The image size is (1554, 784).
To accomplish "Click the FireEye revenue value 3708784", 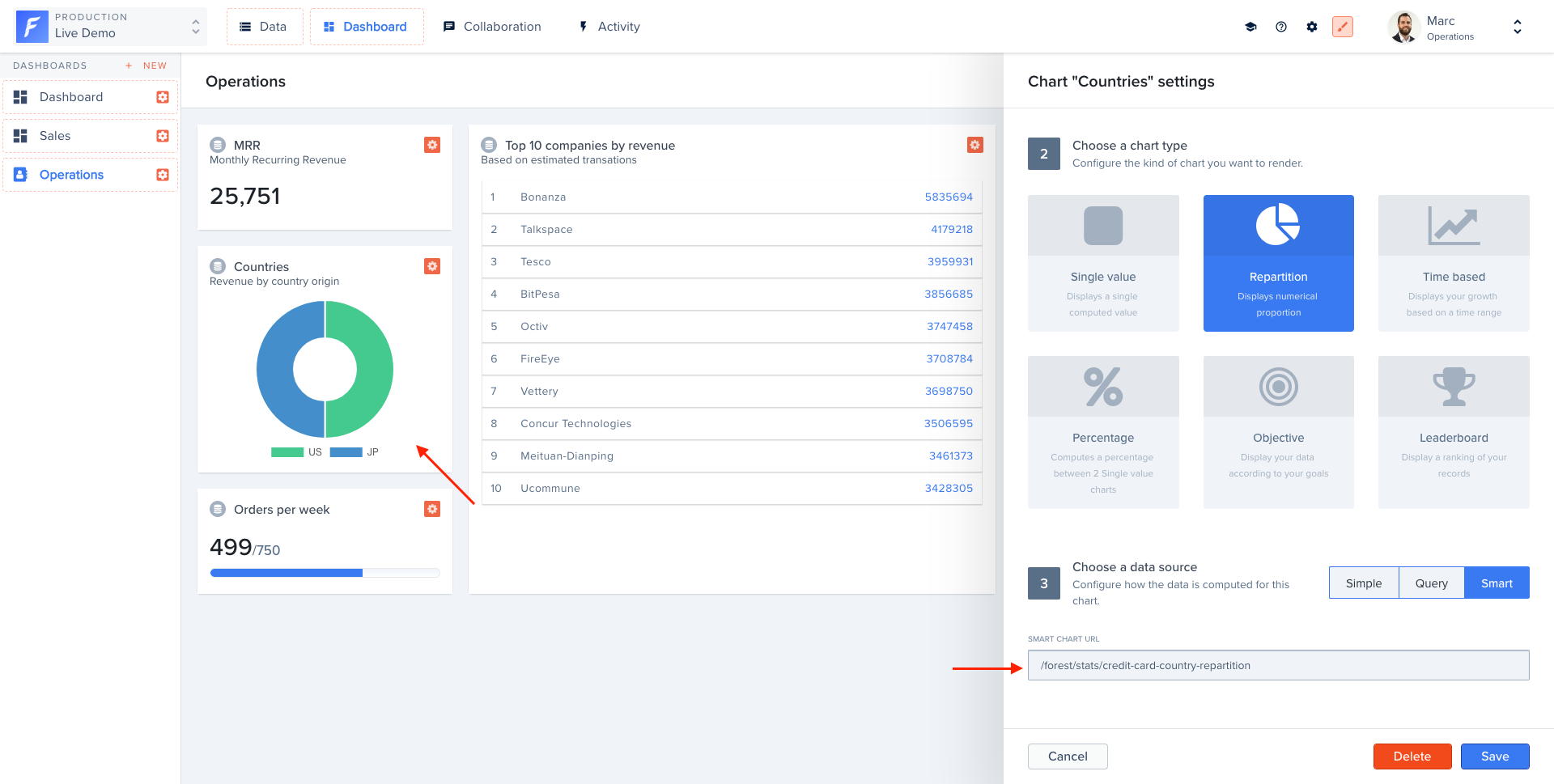I will [949, 358].
